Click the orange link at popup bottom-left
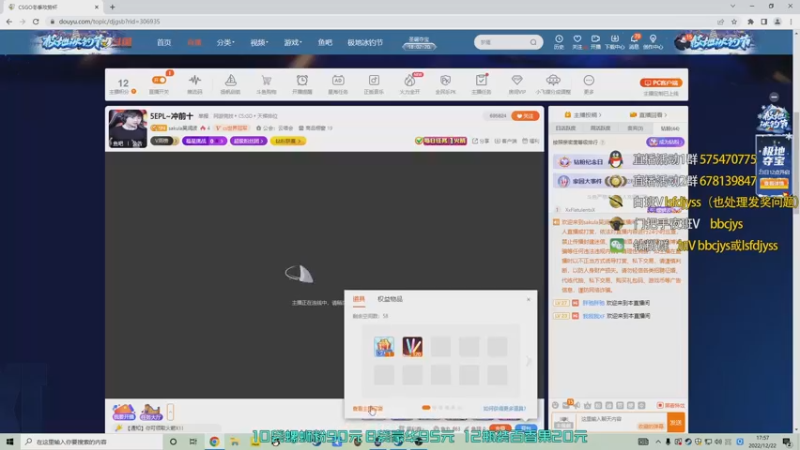 pos(367,409)
